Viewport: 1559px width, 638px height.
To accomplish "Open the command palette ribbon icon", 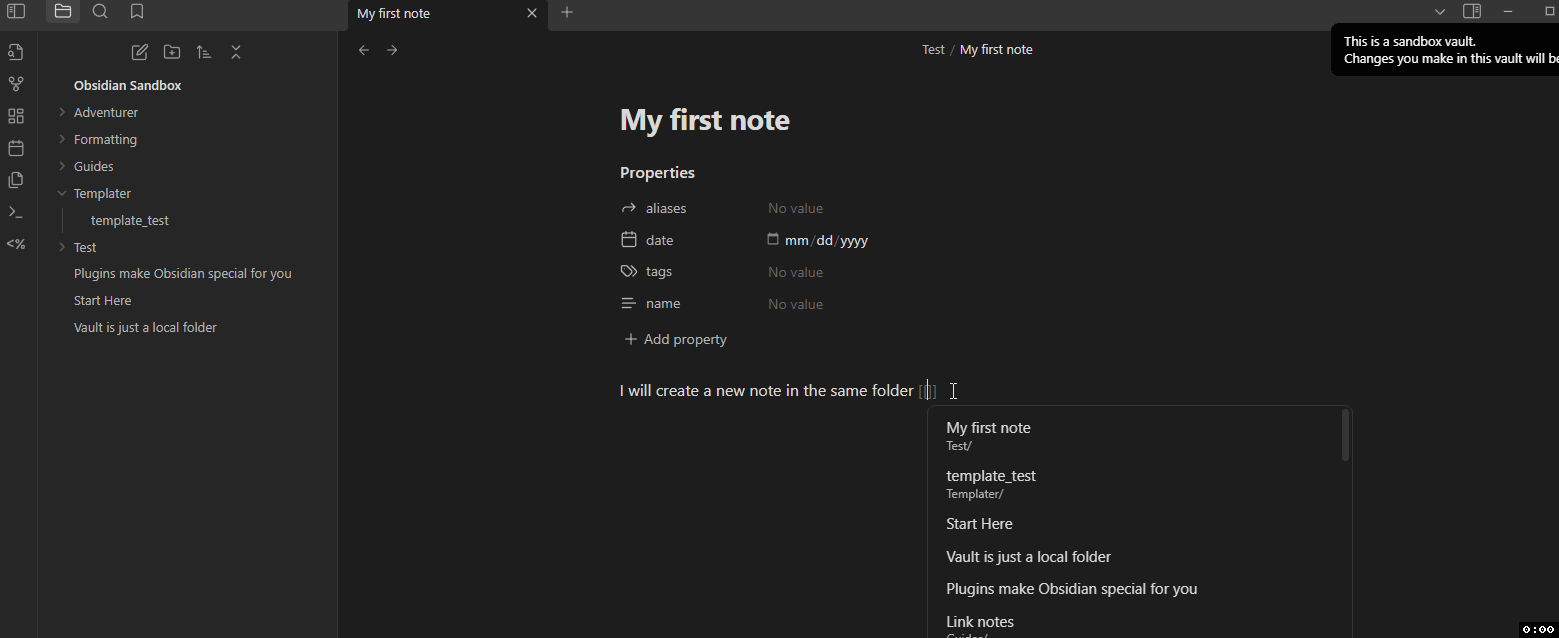I will coord(16,212).
